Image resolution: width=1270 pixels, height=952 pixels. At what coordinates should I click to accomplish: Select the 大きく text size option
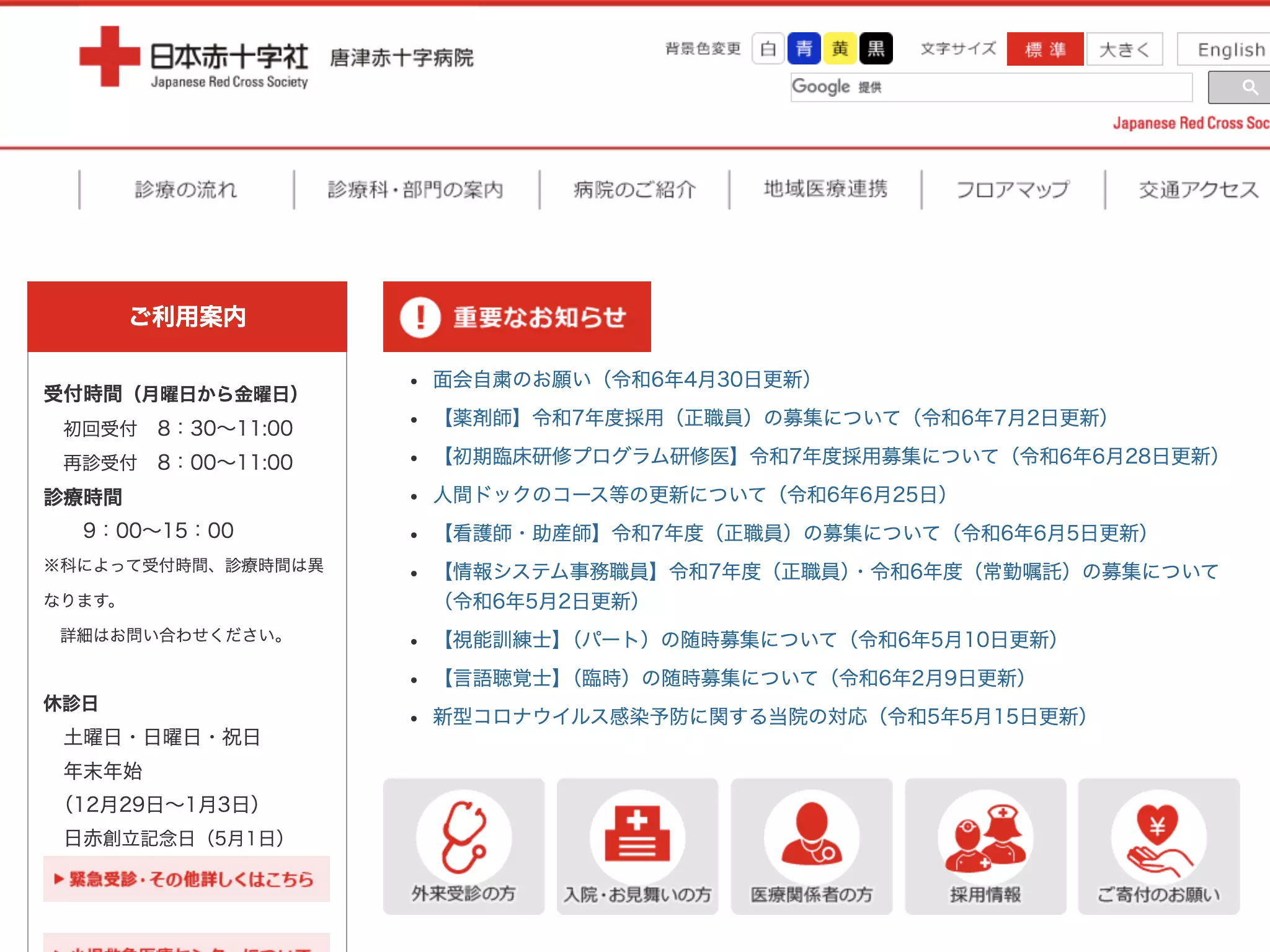pyautogui.click(x=1124, y=49)
